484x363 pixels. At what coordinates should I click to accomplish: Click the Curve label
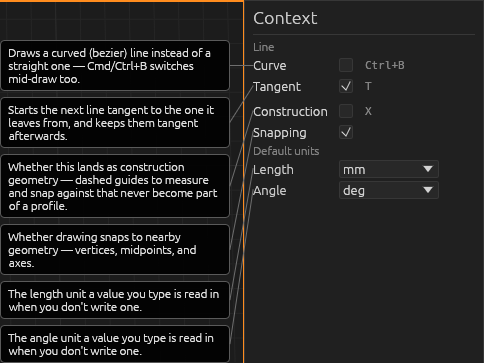(270, 66)
